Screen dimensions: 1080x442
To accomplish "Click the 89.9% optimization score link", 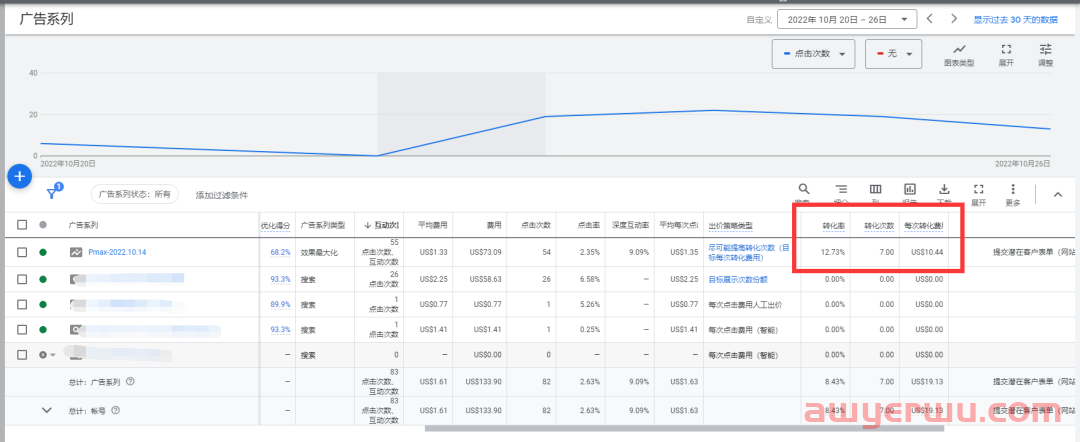I will click(280, 304).
